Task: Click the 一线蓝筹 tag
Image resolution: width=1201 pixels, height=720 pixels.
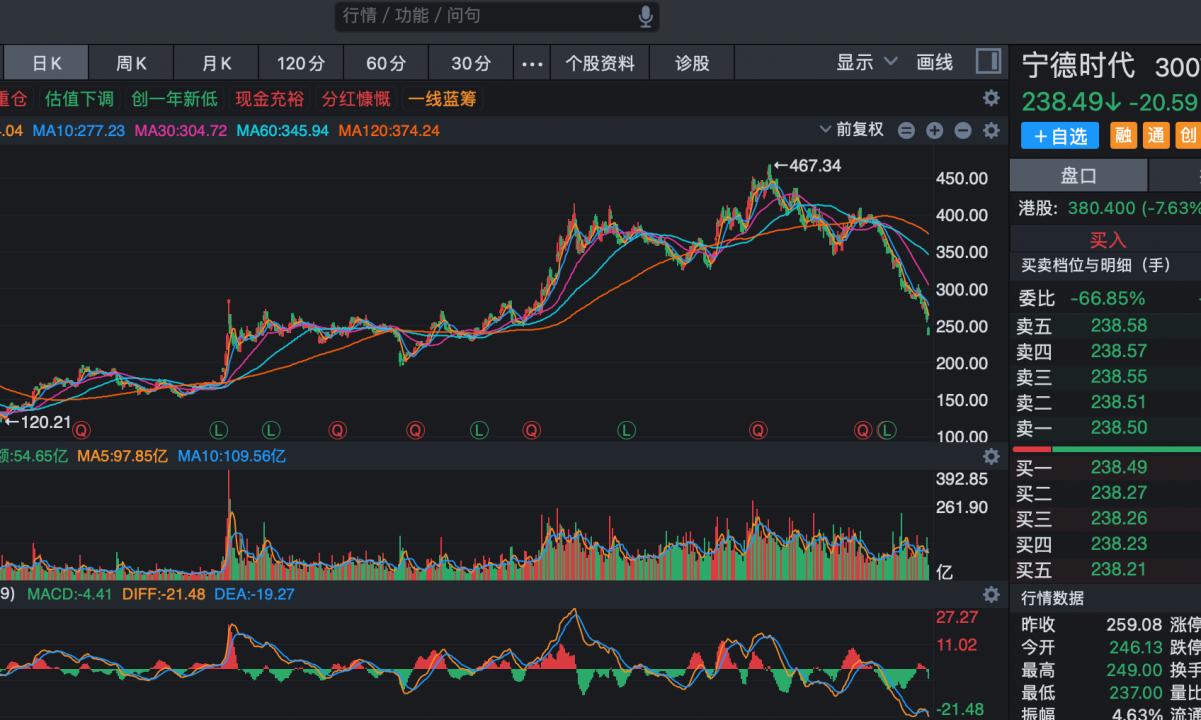Action: point(442,99)
